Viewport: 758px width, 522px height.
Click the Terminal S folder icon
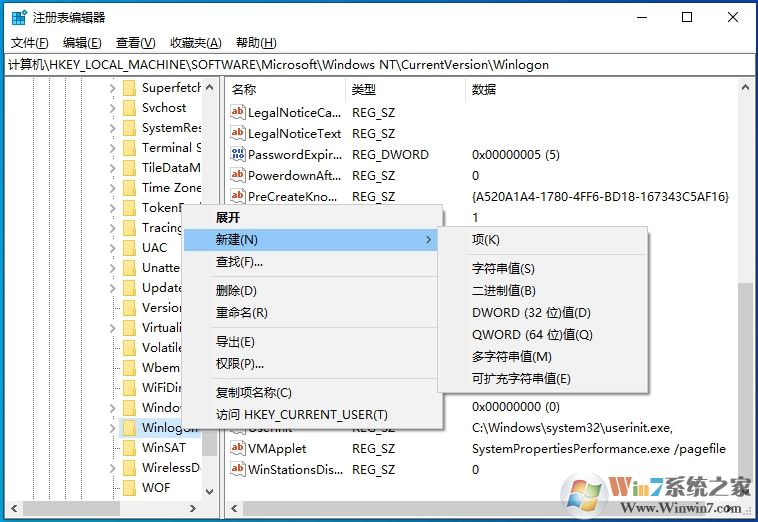tap(129, 148)
